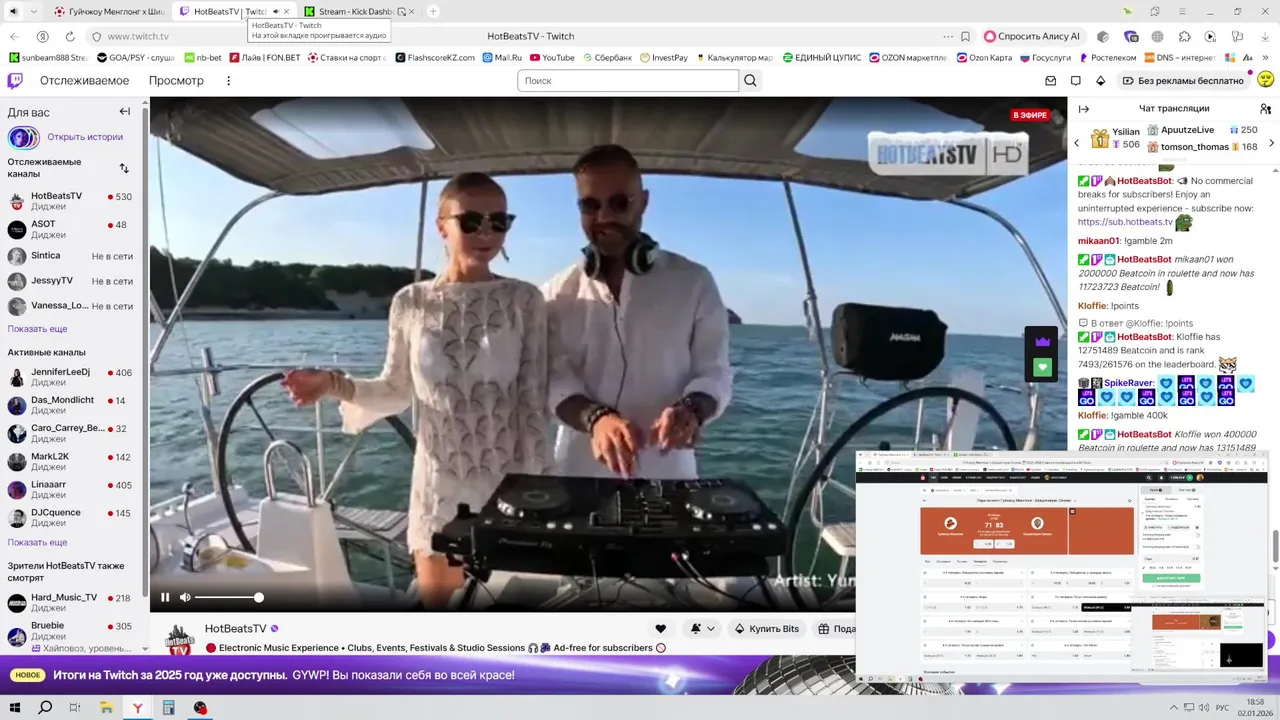Click the green heart overlay icon
Image resolution: width=1280 pixels, height=720 pixels.
[1043, 367]
